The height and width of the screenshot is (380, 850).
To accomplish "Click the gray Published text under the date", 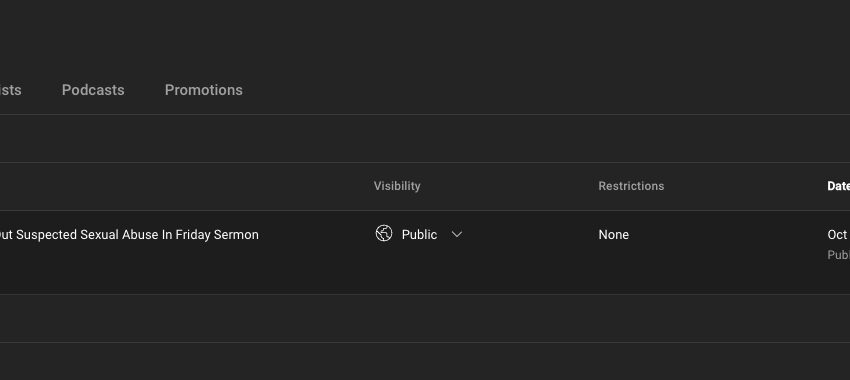I will 838,255.
